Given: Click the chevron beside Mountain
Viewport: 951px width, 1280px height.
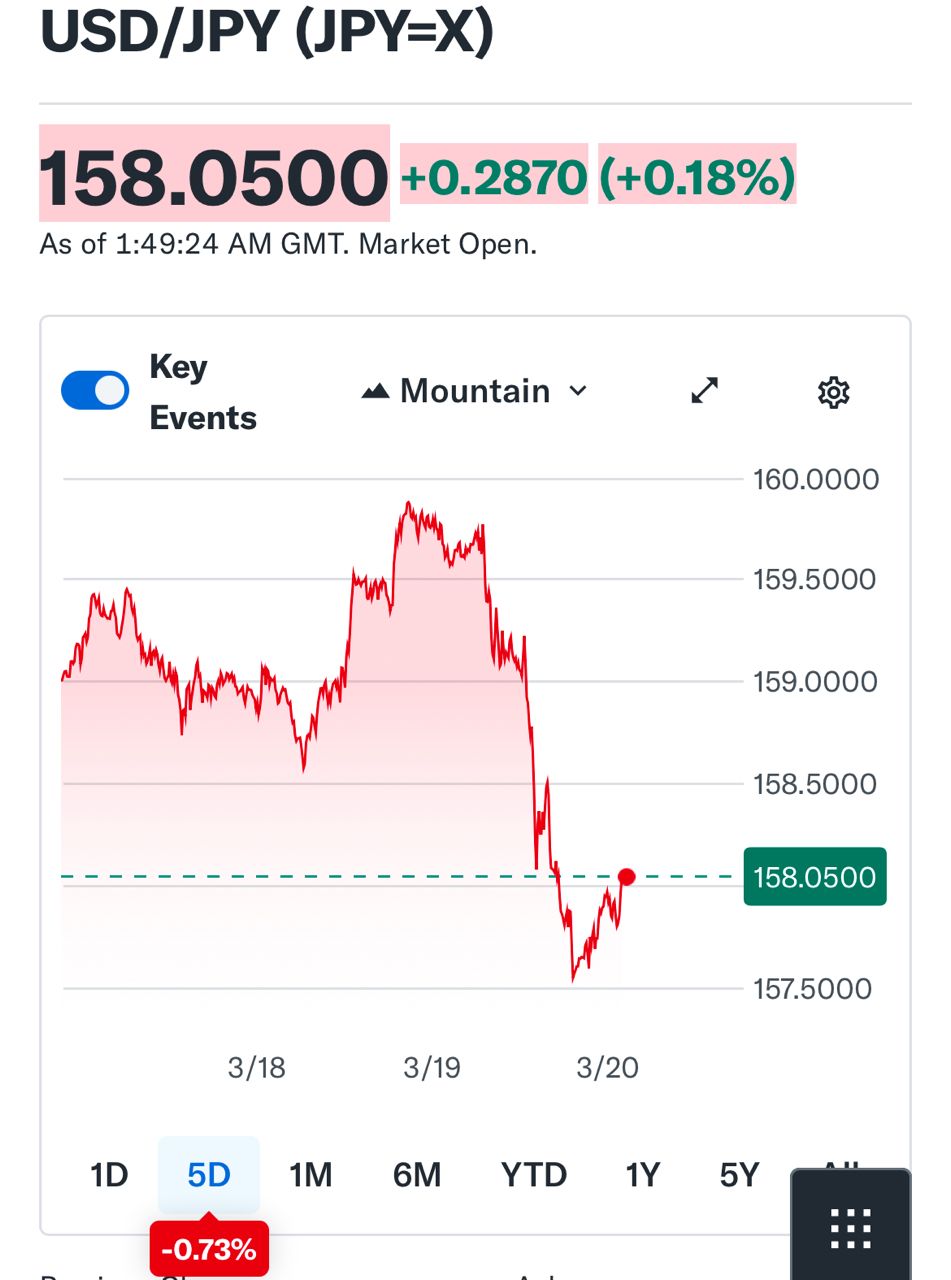Looking at the screenshot, I should point(578,391).
